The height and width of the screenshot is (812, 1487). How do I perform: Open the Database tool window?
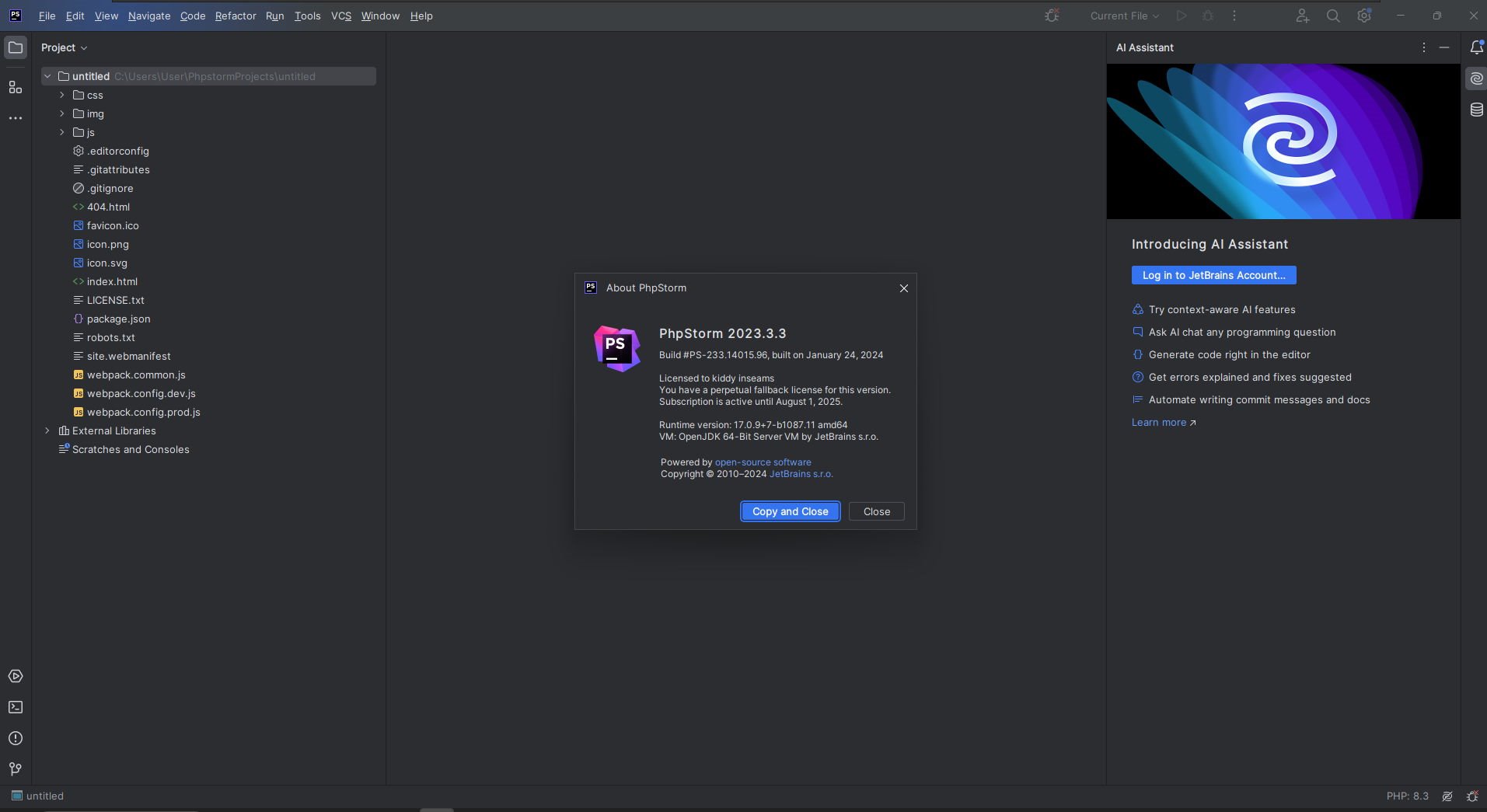click(1476, 110)
